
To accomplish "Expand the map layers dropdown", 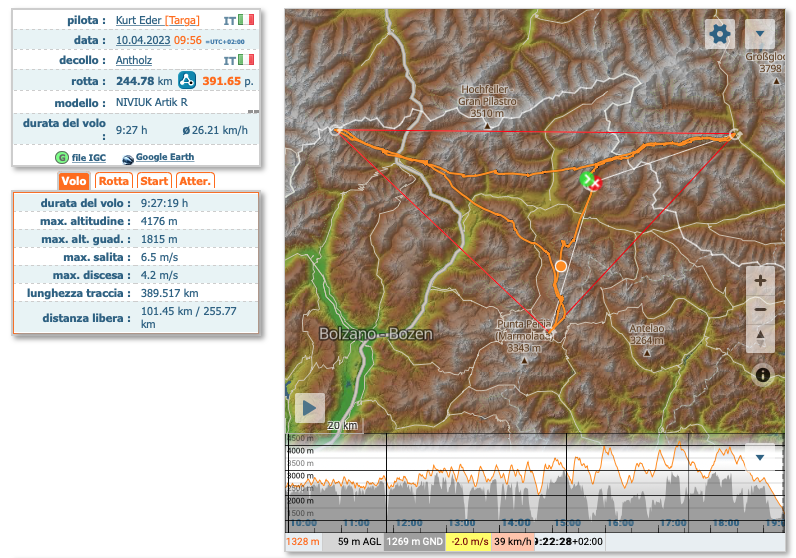I will [x=760, y=33].
